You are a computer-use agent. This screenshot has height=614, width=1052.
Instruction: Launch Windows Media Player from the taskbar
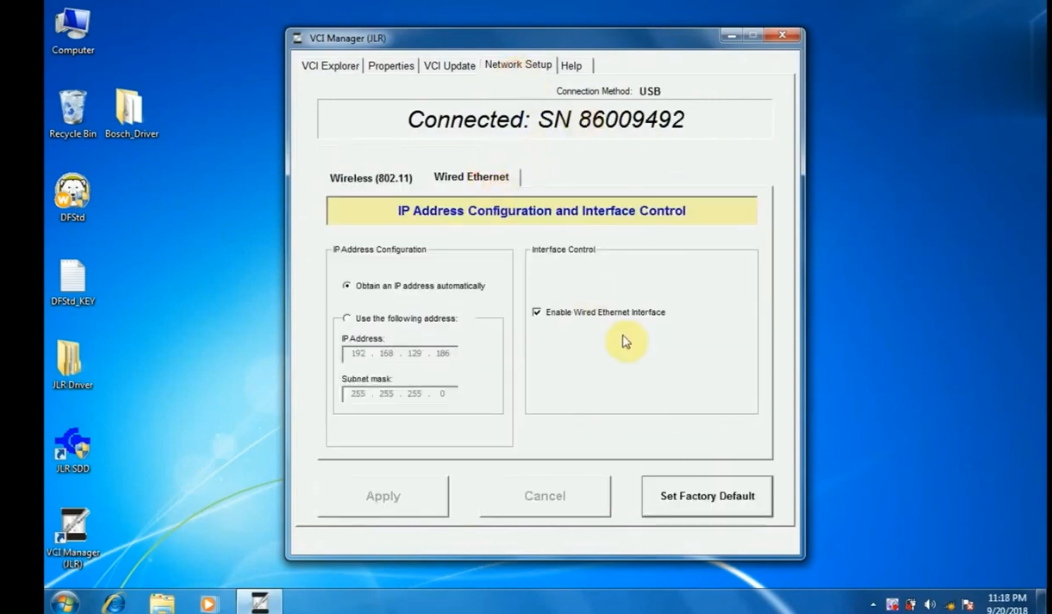pyautogui.click(x=208, y=603)
